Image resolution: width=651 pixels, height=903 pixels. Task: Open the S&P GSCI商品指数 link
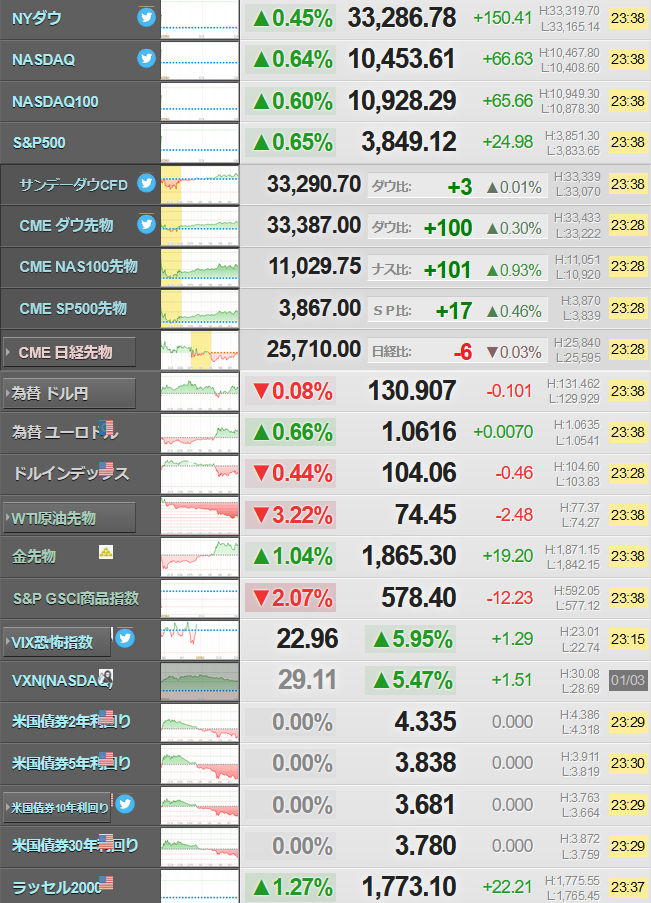tap(75, 598)
